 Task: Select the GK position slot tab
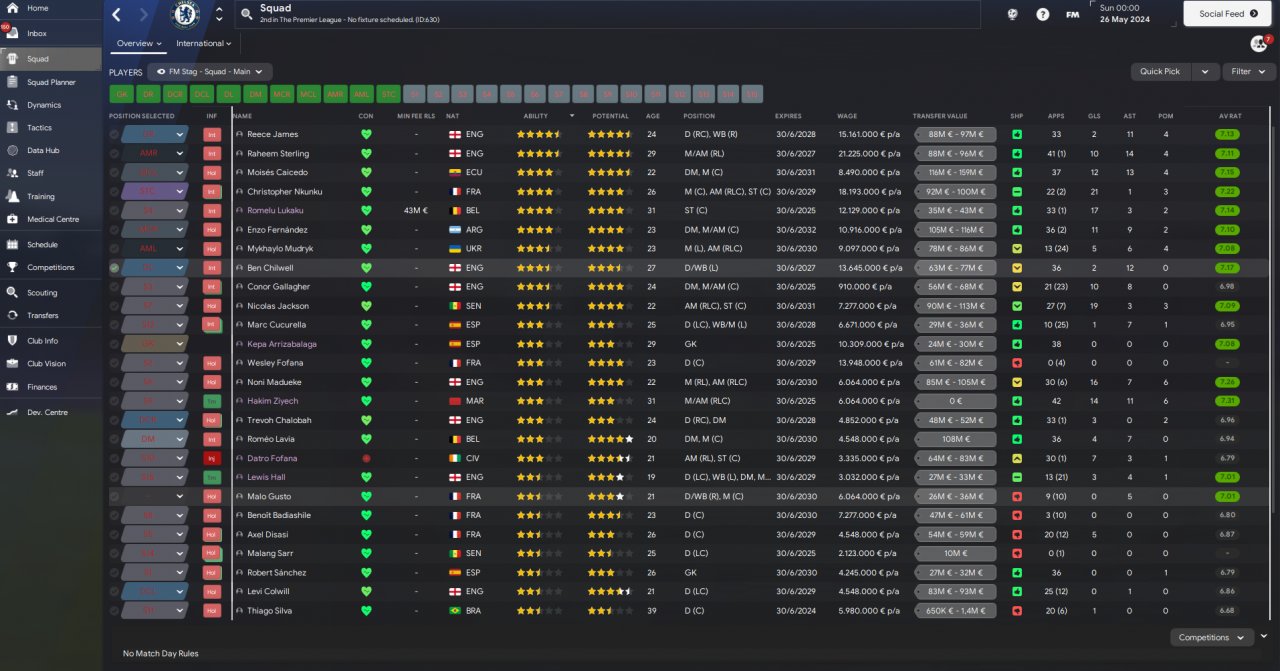[122, 94]
